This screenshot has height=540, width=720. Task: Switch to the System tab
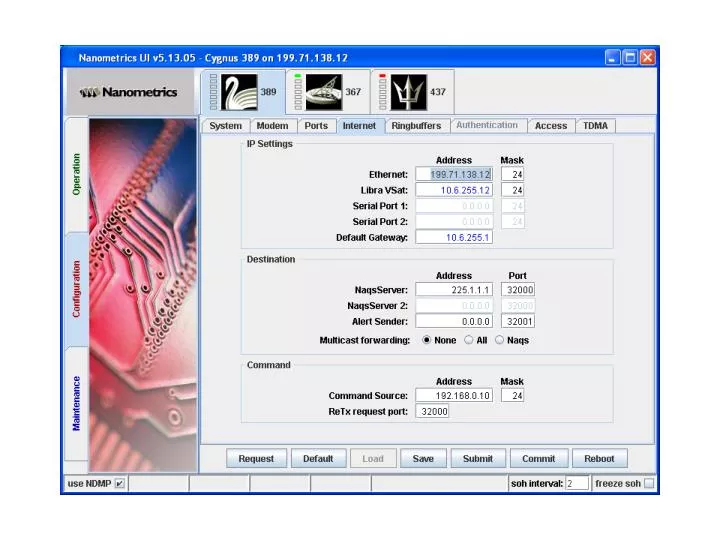[225, 126]
